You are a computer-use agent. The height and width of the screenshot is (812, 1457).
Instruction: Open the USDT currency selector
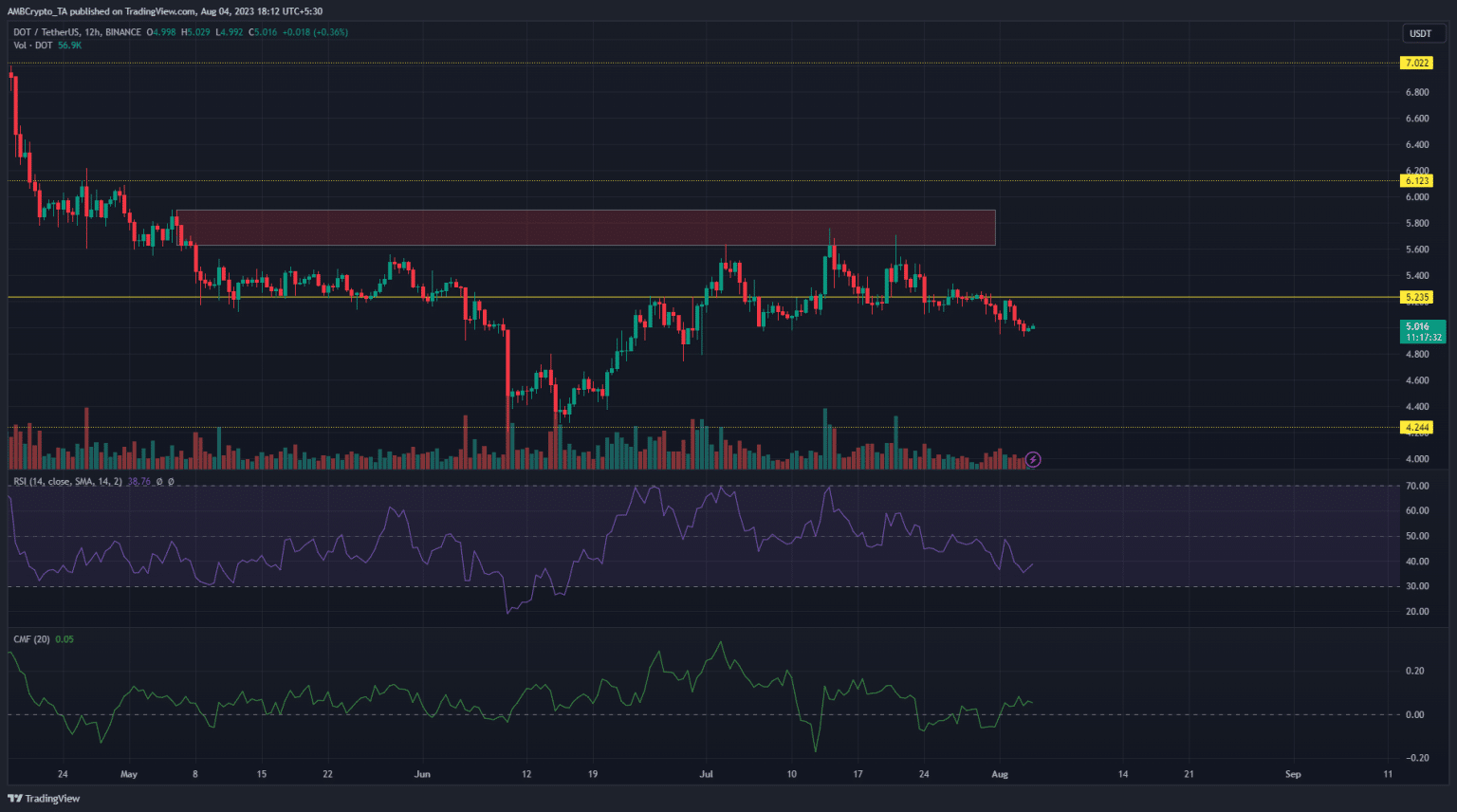[x=1420, y=33]
